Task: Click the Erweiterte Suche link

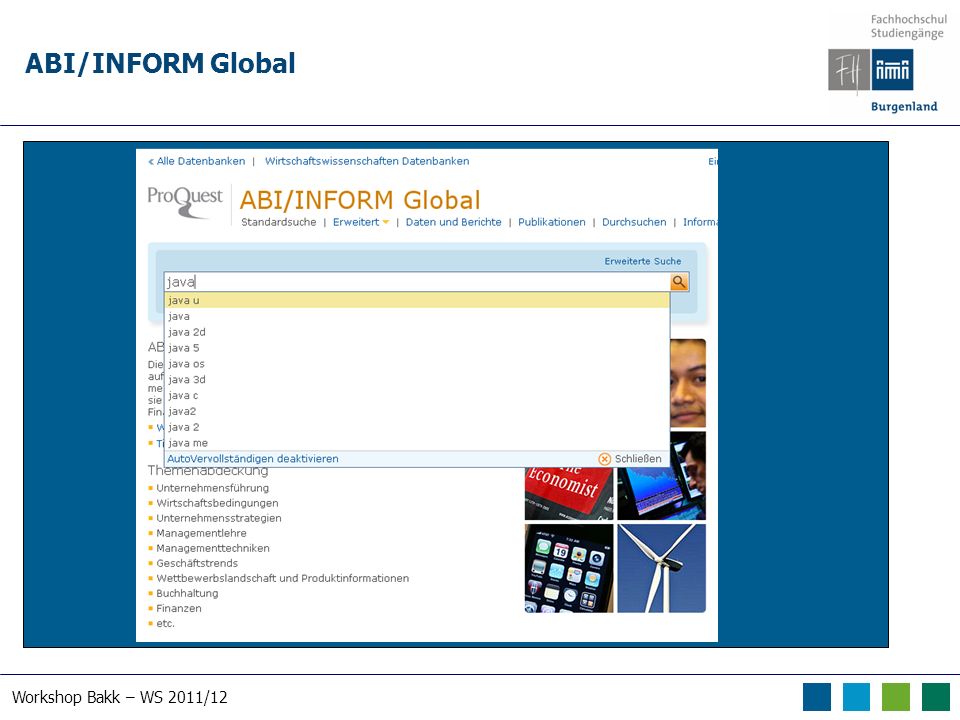Action: click(x=643, y=261)
